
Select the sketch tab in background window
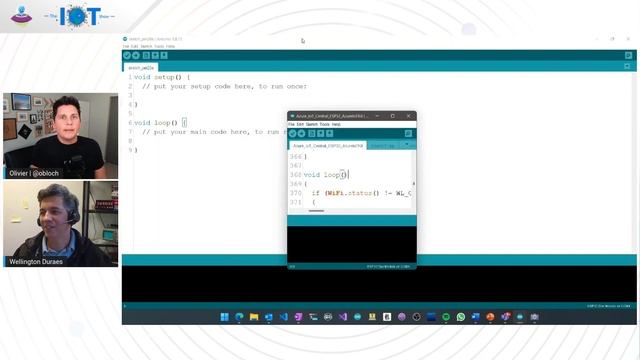click(x=141, y=67)
